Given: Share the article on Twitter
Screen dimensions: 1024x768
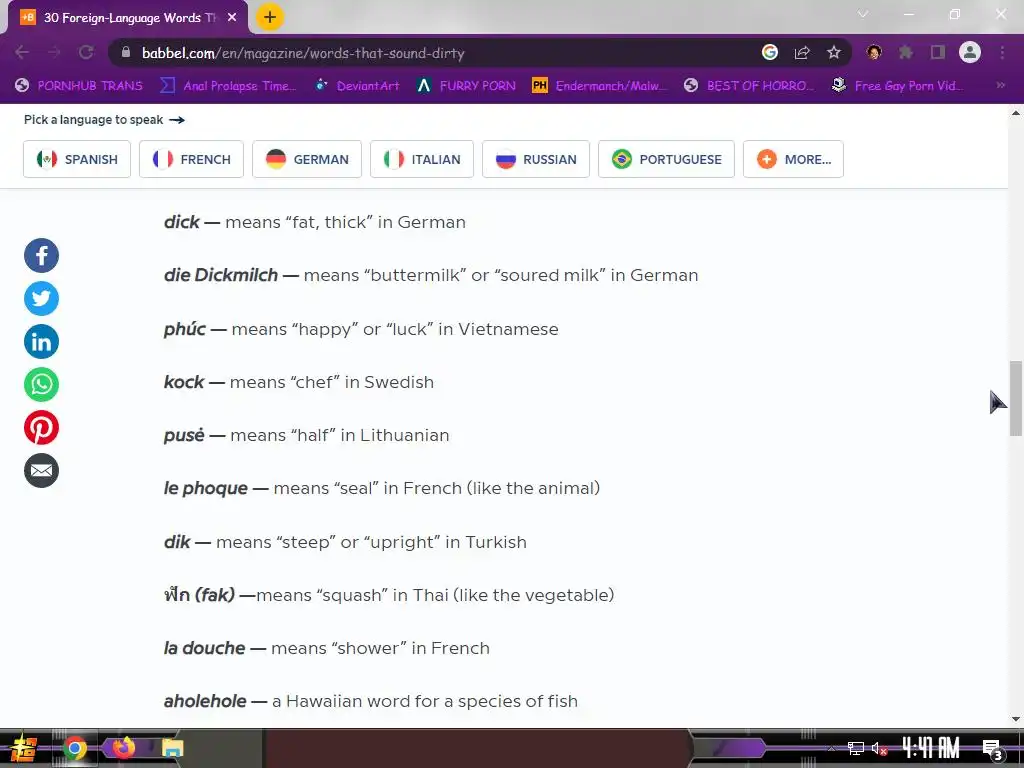Looking at the screenshot, I should (x=41, y=298).
